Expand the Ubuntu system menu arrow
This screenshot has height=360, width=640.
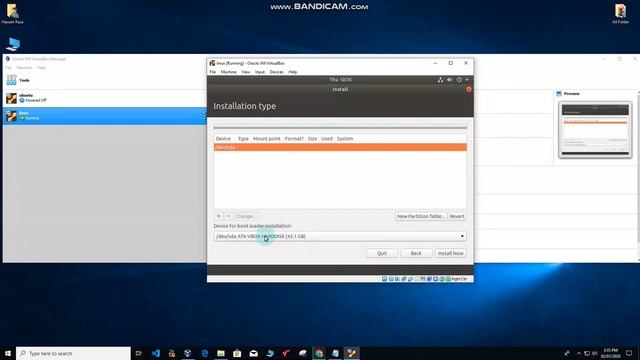(467, 80)
